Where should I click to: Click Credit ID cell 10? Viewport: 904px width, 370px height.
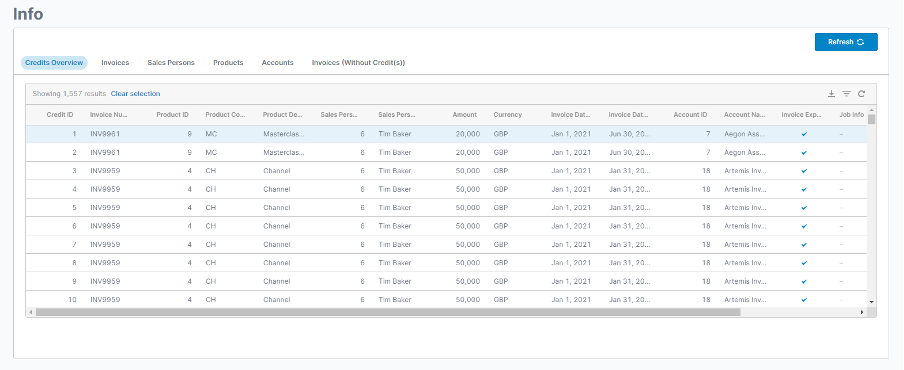pos(72,300)
